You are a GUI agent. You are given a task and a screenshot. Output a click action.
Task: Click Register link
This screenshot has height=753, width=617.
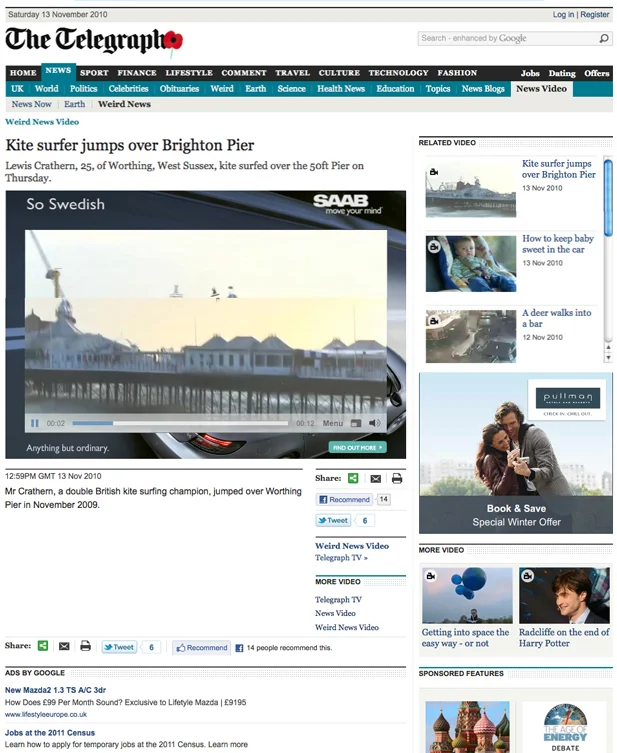[x=594, y=14]
